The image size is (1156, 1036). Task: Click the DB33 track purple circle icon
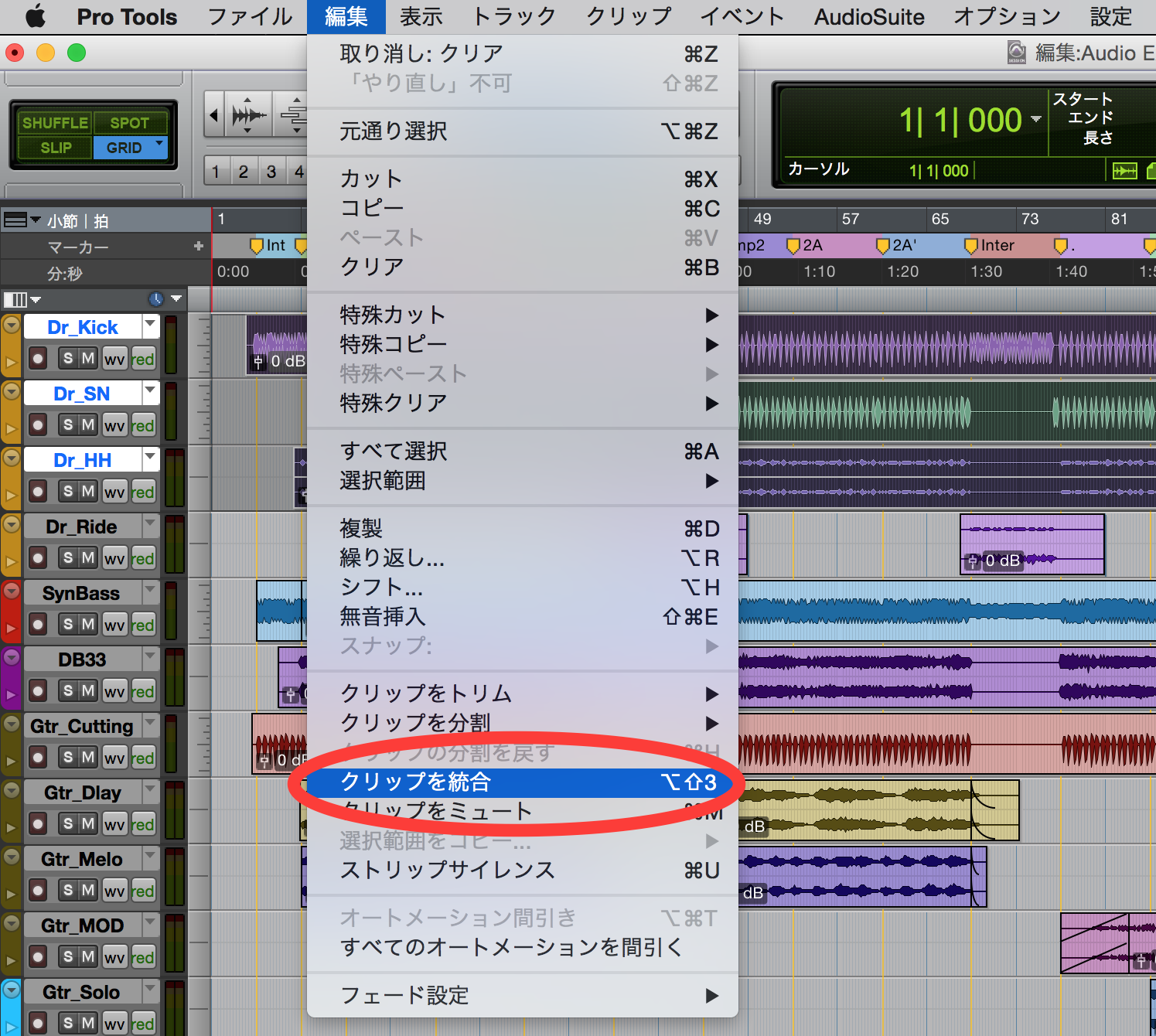11,658
